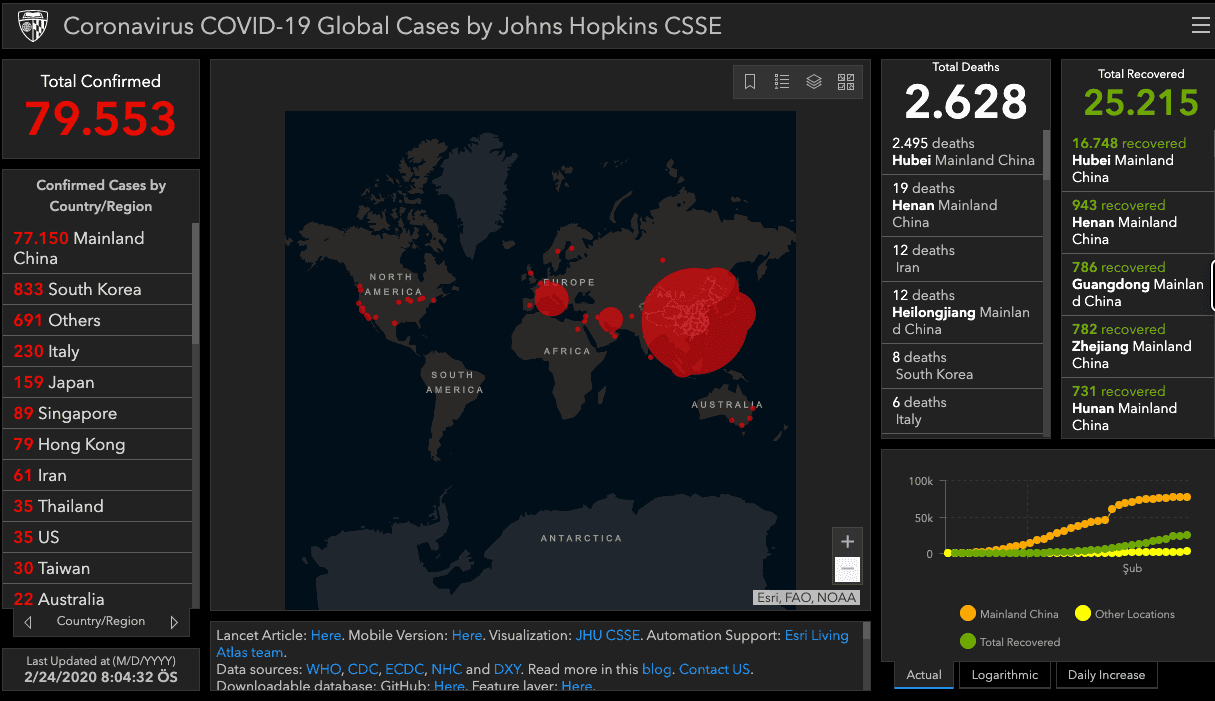Open the Legend list icon
Screen dimensions: 1215x701
(782, 82)
